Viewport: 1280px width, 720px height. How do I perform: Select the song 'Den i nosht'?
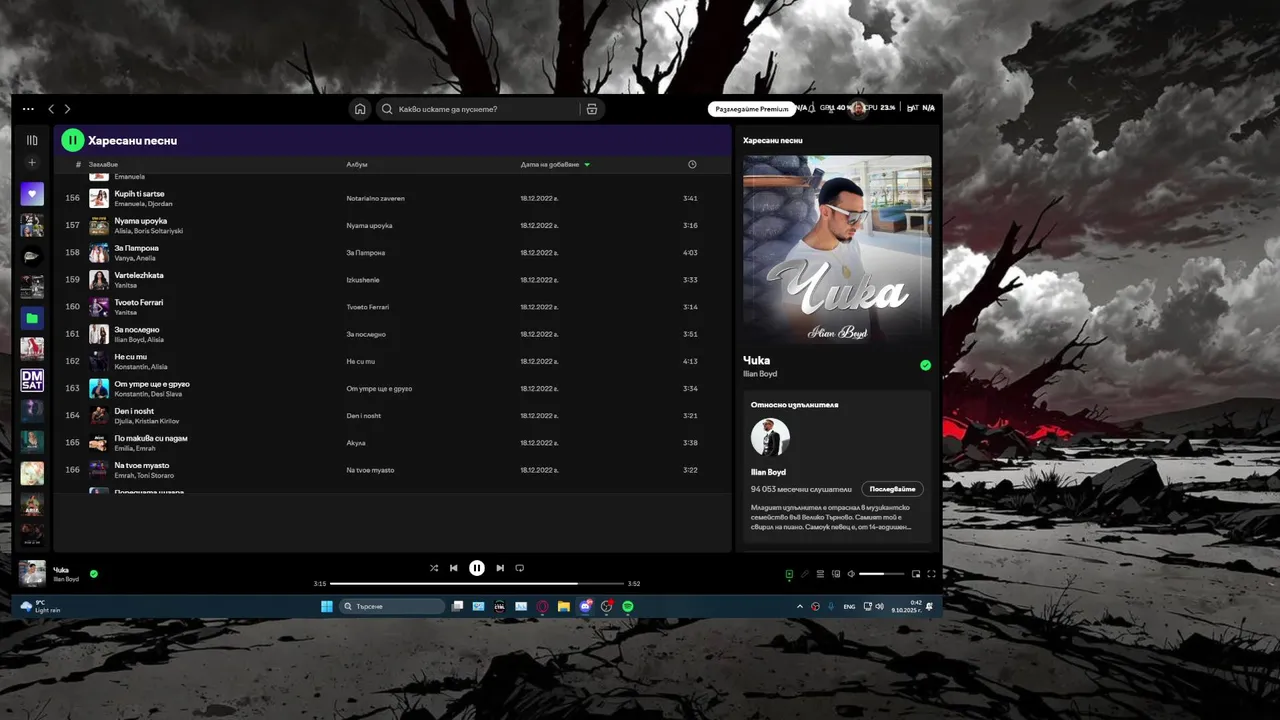click(135, 411)
